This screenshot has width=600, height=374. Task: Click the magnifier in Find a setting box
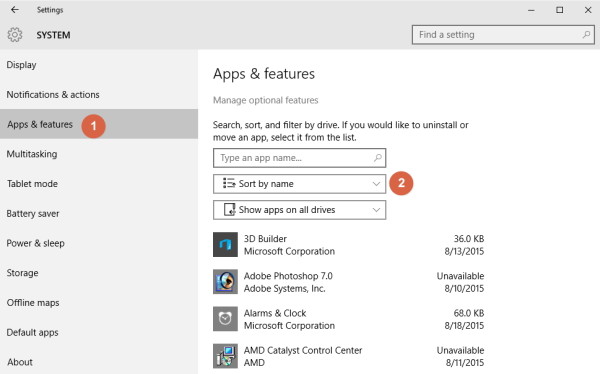click(586, 35)
